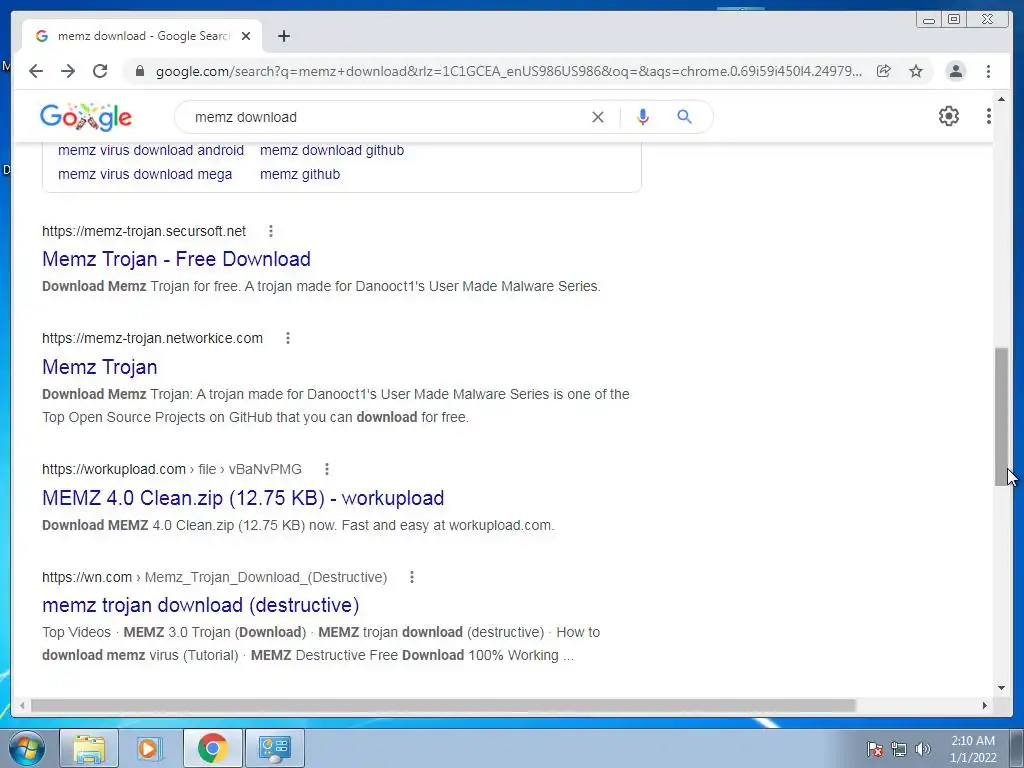Viewport: 1024px width, 768px height.
Task: Click the workupload.com breadcrumb URL
Action: click(172, 470)
